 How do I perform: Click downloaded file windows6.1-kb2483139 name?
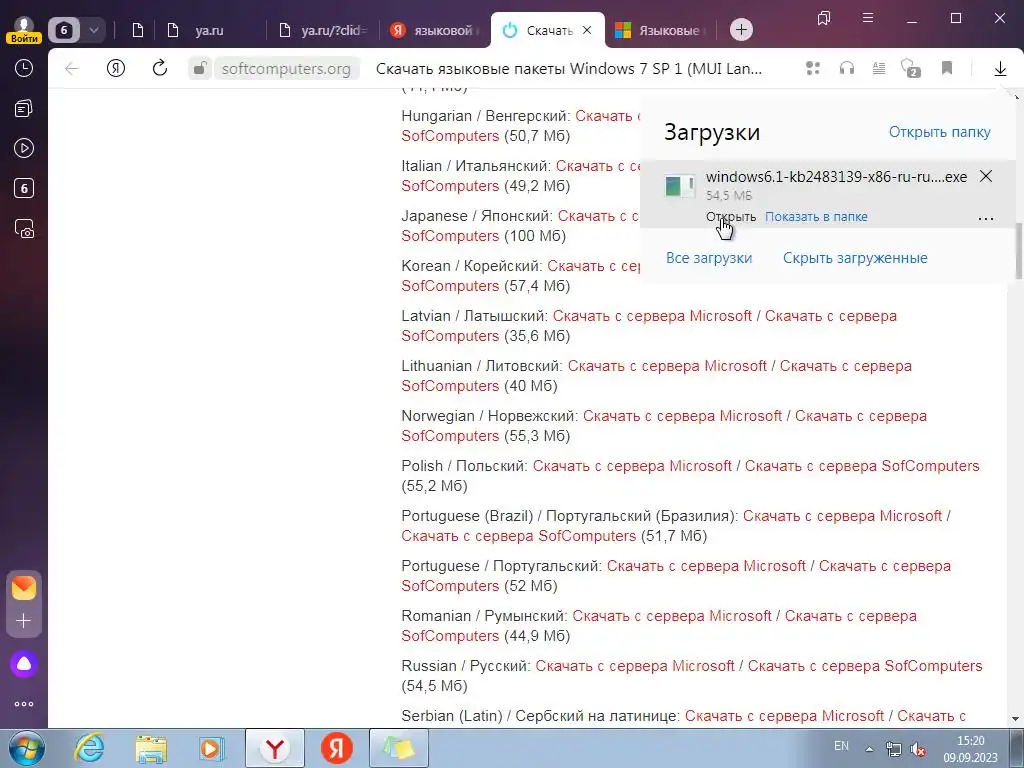[x=836, y=177]
